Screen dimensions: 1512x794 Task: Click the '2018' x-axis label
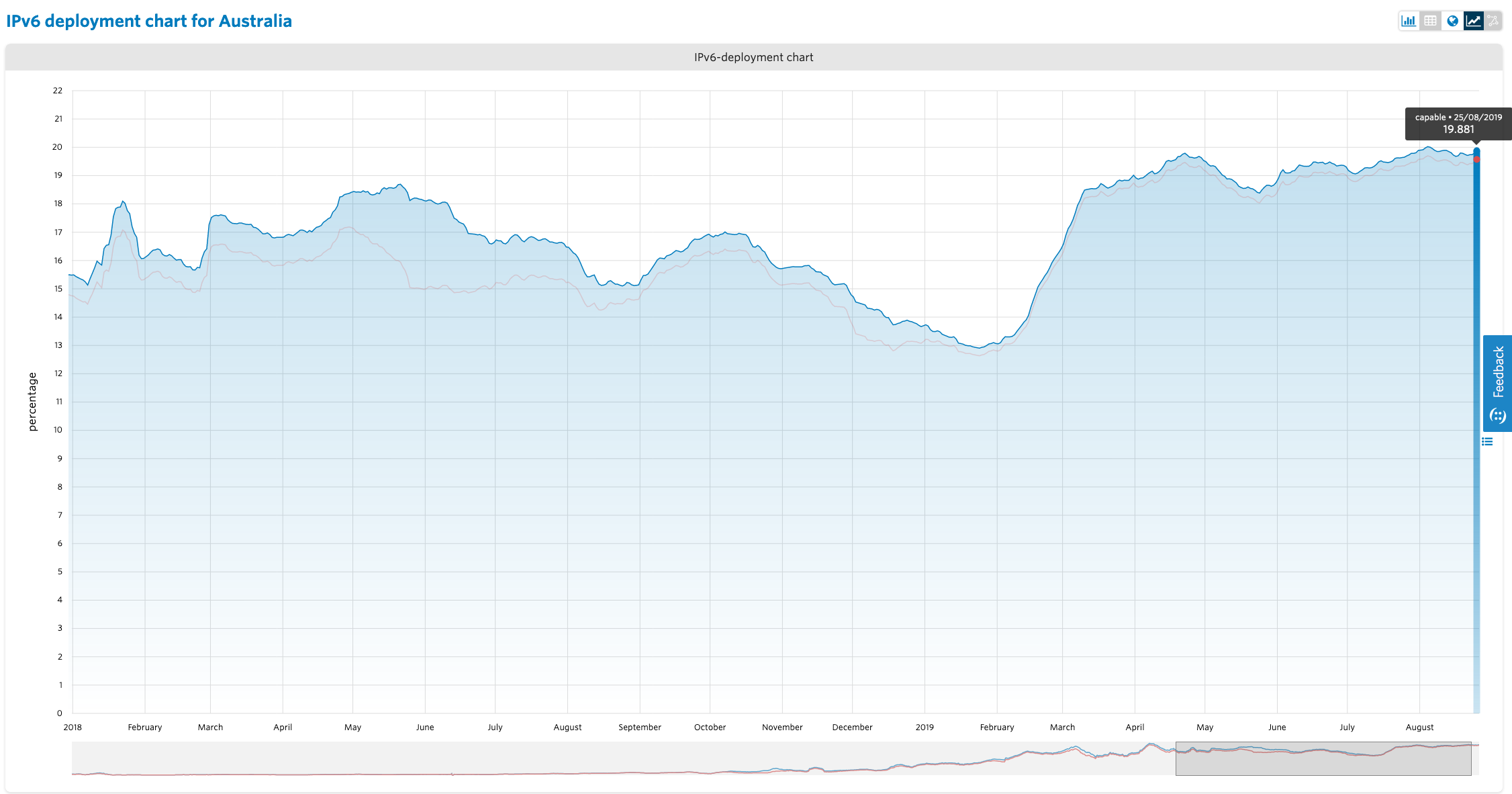click(x=73, y=727)
